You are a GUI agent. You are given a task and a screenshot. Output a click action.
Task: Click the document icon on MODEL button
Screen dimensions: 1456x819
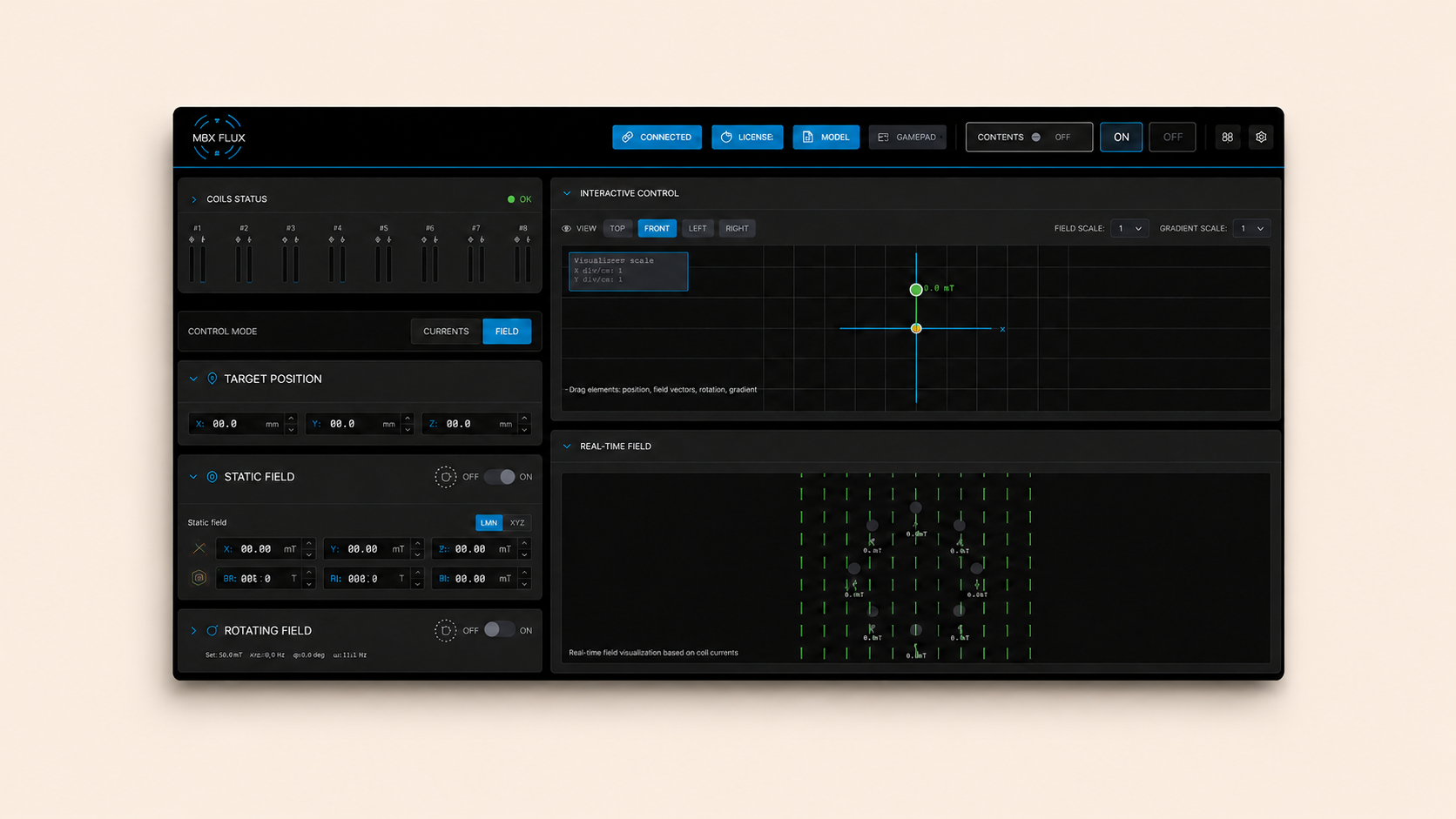click(x=807, y=138)
